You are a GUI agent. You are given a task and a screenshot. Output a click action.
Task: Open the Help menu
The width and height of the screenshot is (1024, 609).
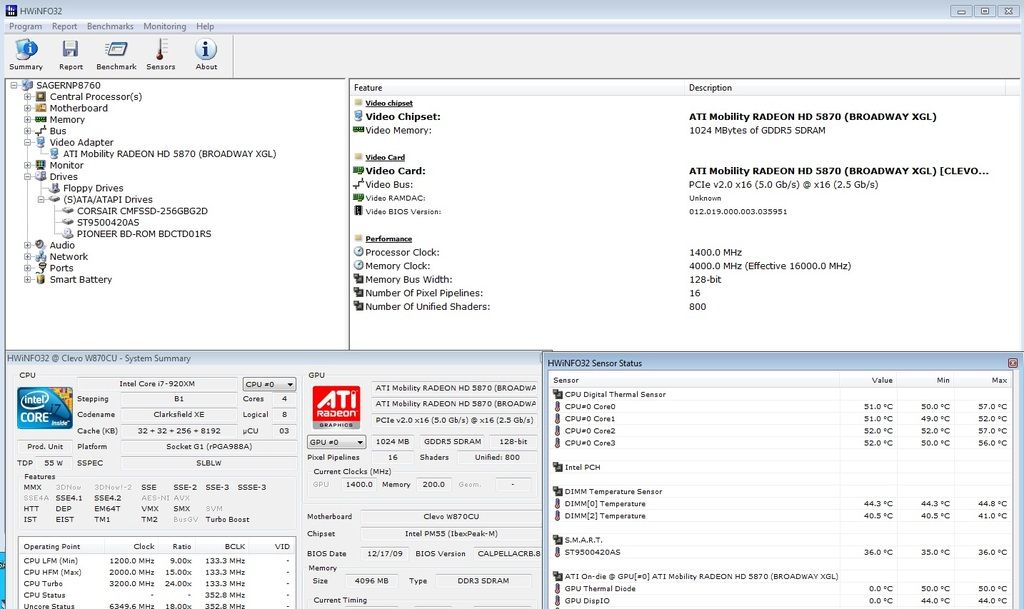pos(205,26)
